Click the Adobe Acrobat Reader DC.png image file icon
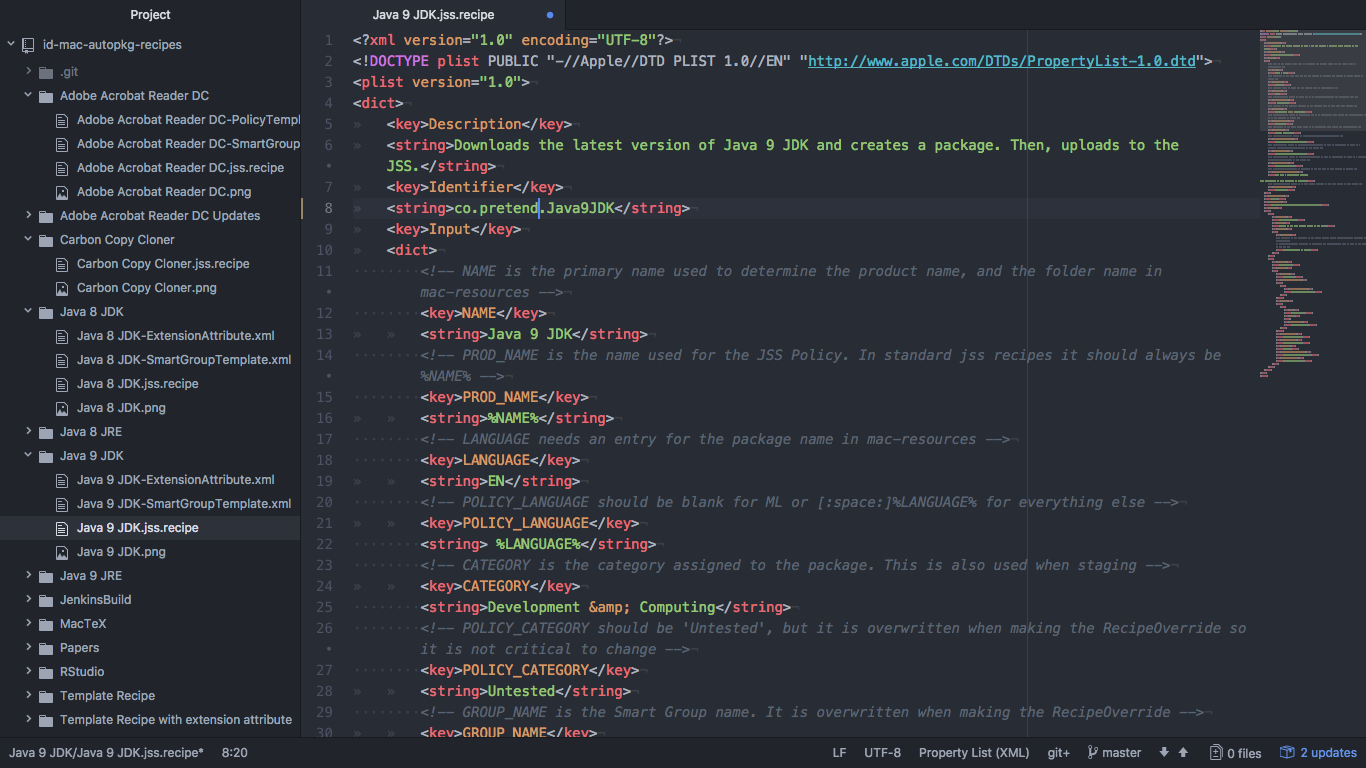The image size is (1366, 768). tap(62, 192)
